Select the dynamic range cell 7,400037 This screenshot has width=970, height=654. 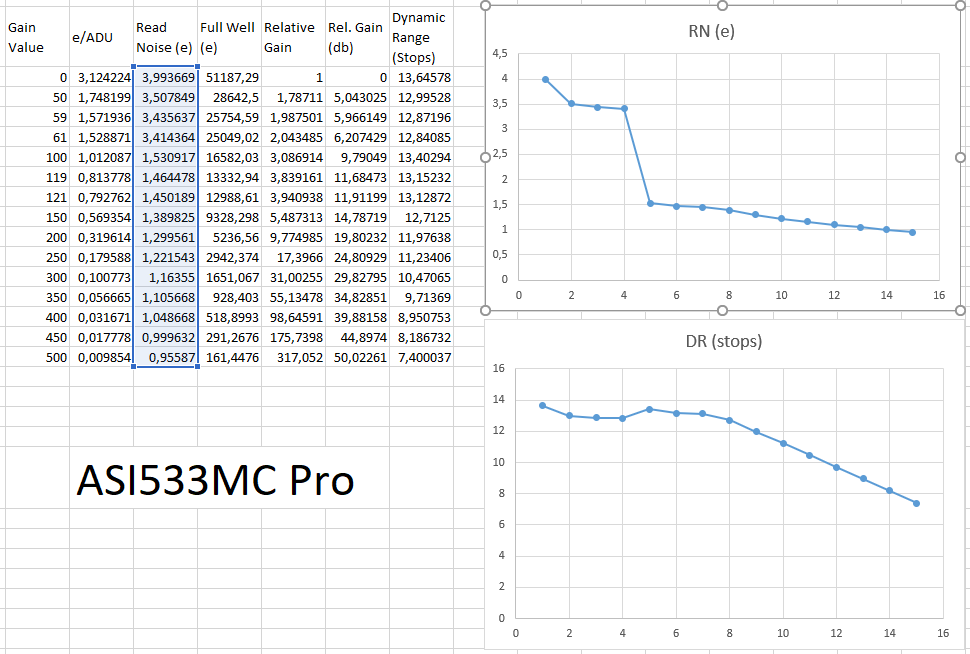point(421,357)
